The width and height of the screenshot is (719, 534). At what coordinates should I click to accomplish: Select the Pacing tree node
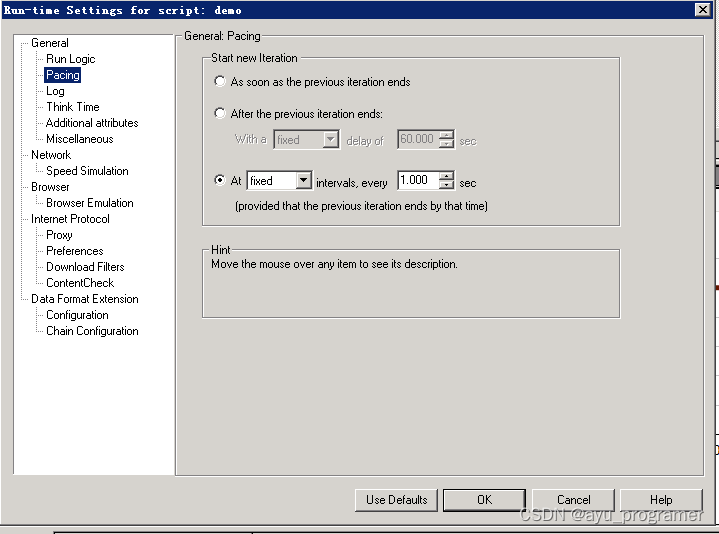63,75
